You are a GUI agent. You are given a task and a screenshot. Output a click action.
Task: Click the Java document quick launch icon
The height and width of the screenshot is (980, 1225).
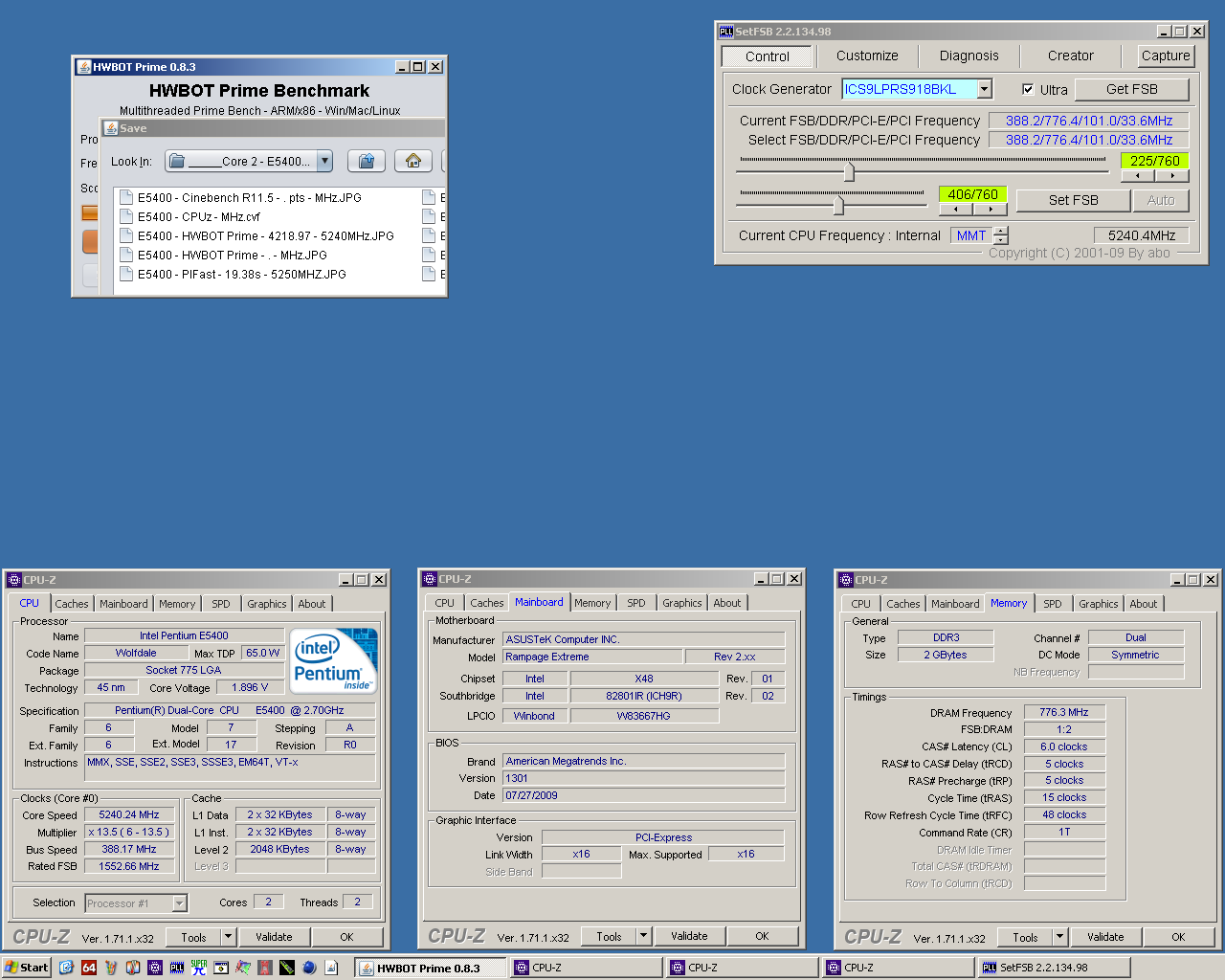(331, 968)
